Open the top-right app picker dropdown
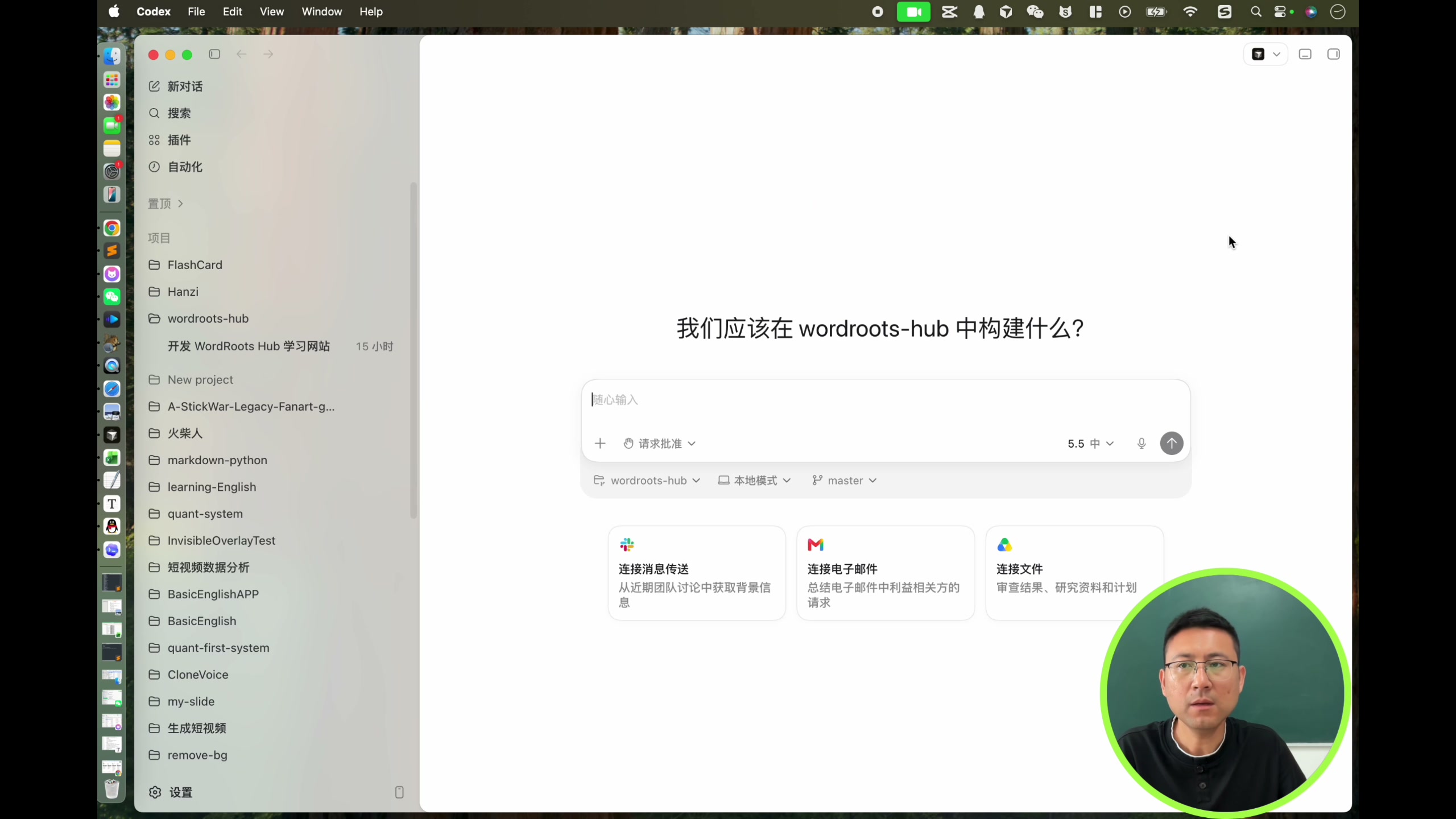 click(x=1266, y=54)
